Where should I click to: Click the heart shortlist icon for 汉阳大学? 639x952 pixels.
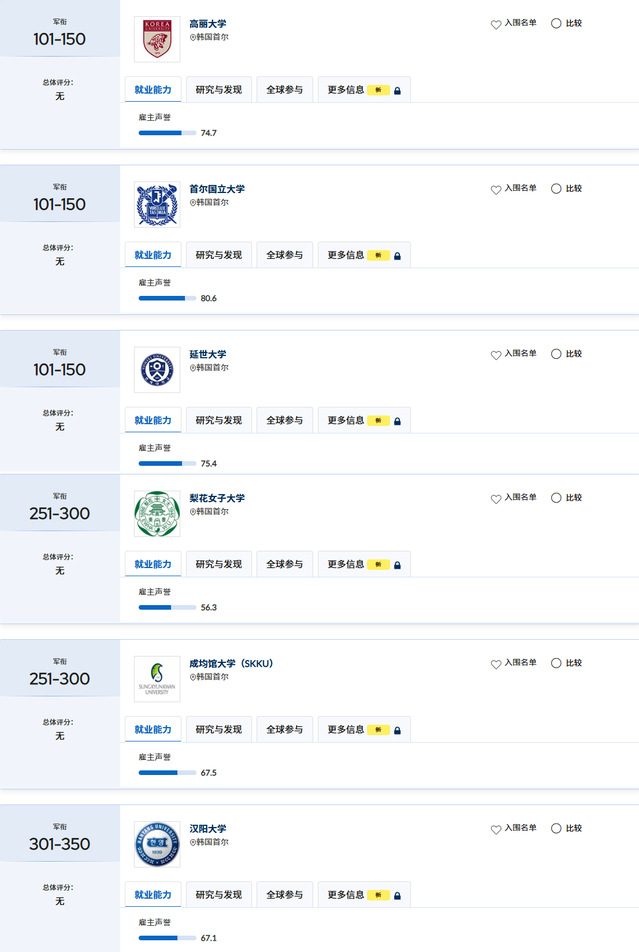[496, 830]
